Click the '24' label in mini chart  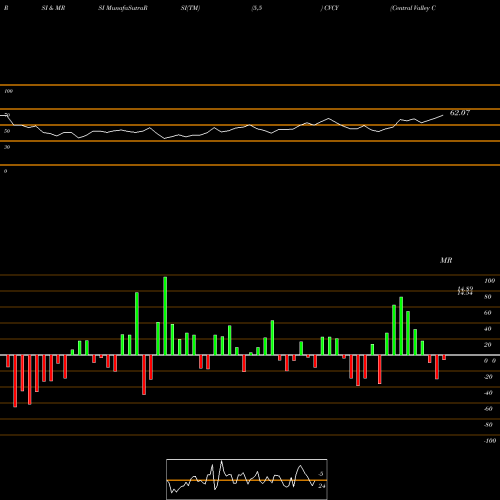(x=322, y=486)
